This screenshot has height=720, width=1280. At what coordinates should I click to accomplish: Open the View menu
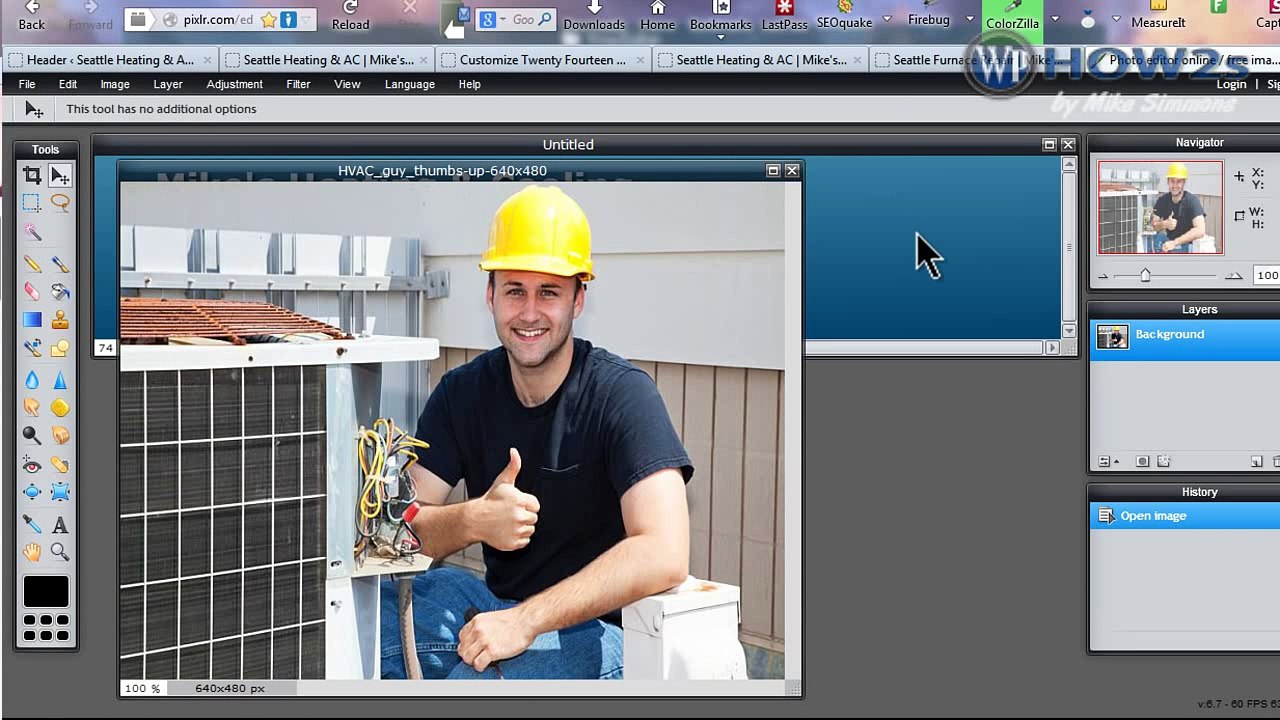click(x=347, y=84)
